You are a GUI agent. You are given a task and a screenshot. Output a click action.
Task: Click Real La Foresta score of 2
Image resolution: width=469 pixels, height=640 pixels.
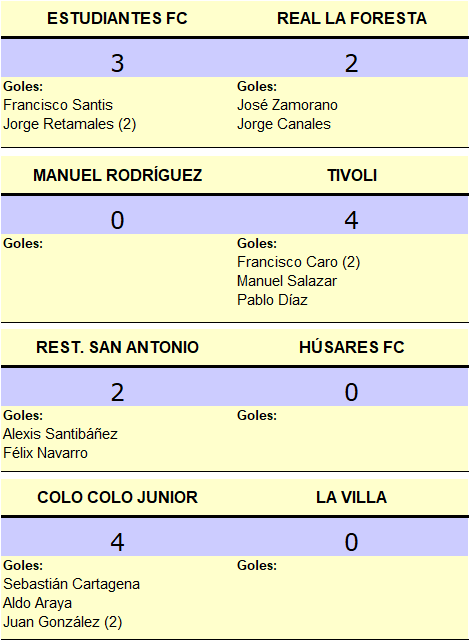tap(351, 63)
